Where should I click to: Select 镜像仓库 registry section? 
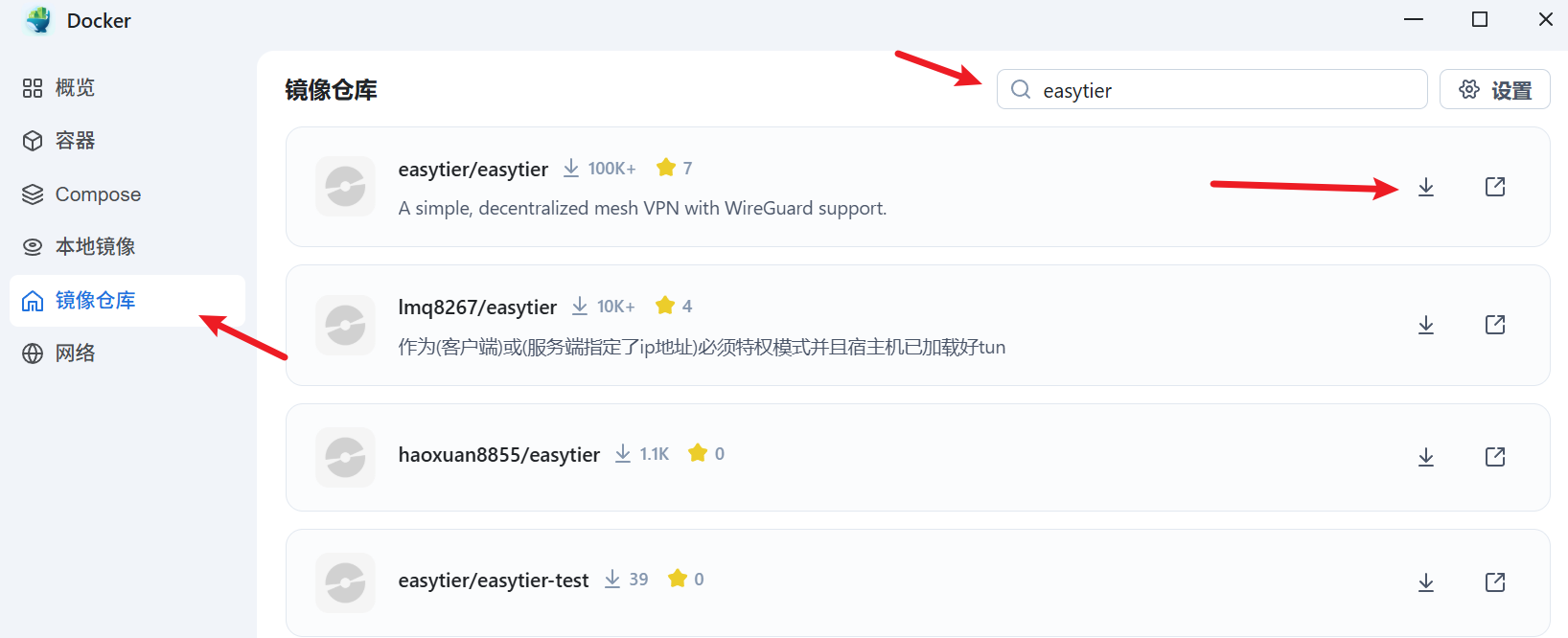point(127,301)
